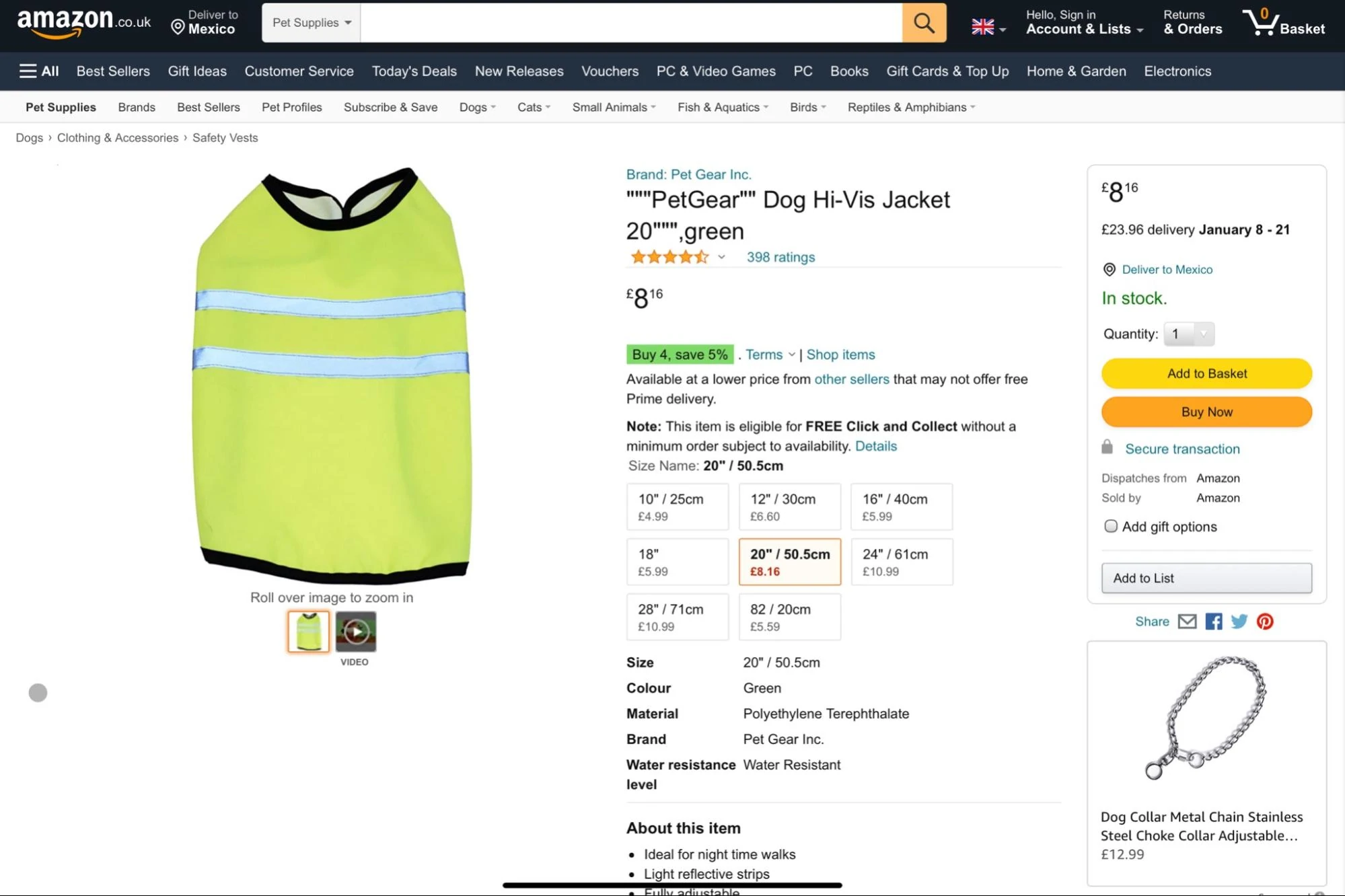Viewport: 1345px width, 896px height.
Task: Click the Add to Basket button
Action: pyautogui.click(x=1206, y=373)
